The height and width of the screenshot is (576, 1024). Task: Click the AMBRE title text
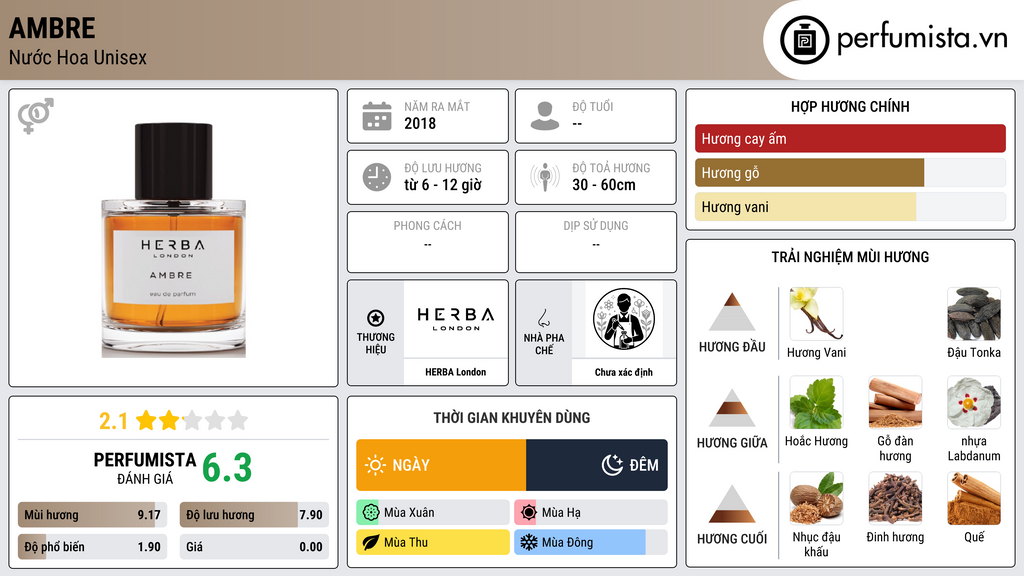click(52, 28)
